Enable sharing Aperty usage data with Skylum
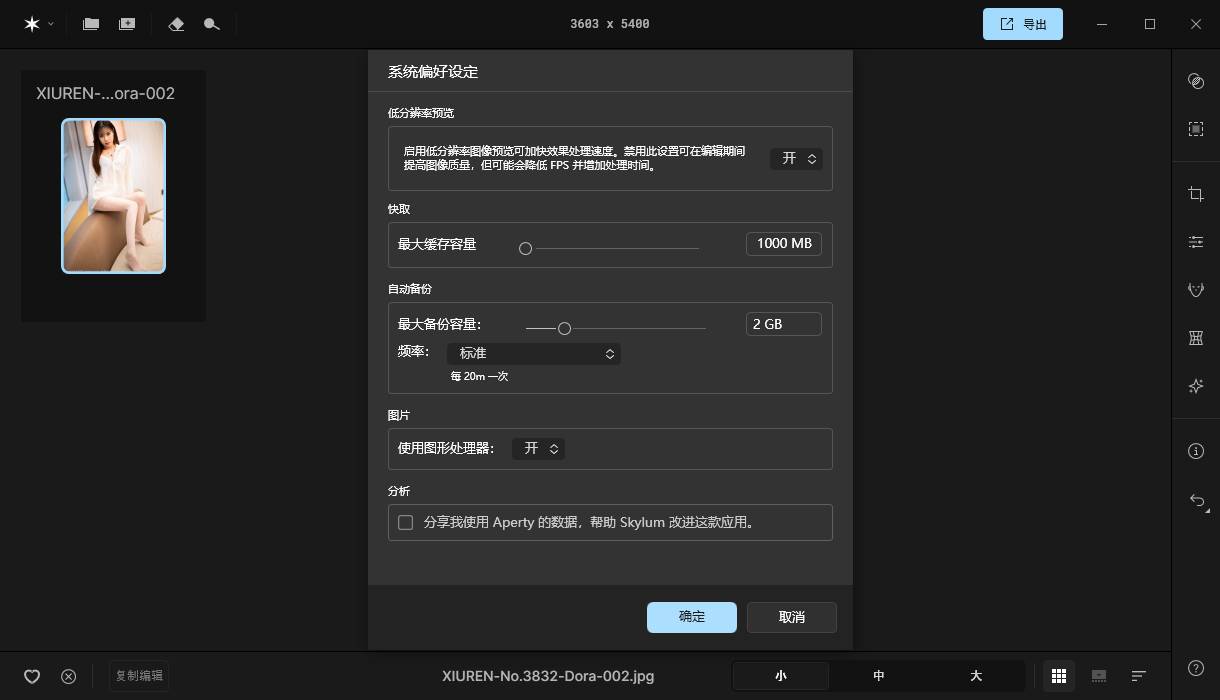The height and width of the screenshot is (700, 1220). coord(405,522)
